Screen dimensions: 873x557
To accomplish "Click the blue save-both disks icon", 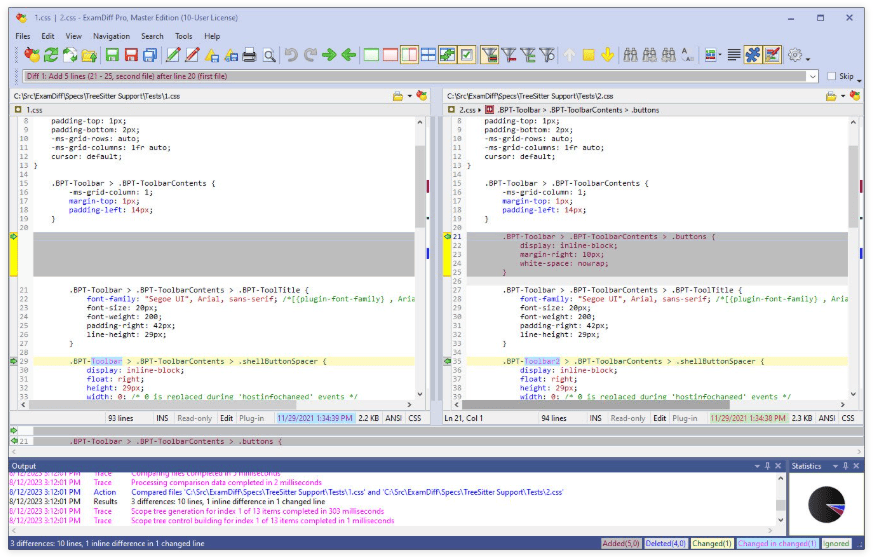I will [150, 55].
